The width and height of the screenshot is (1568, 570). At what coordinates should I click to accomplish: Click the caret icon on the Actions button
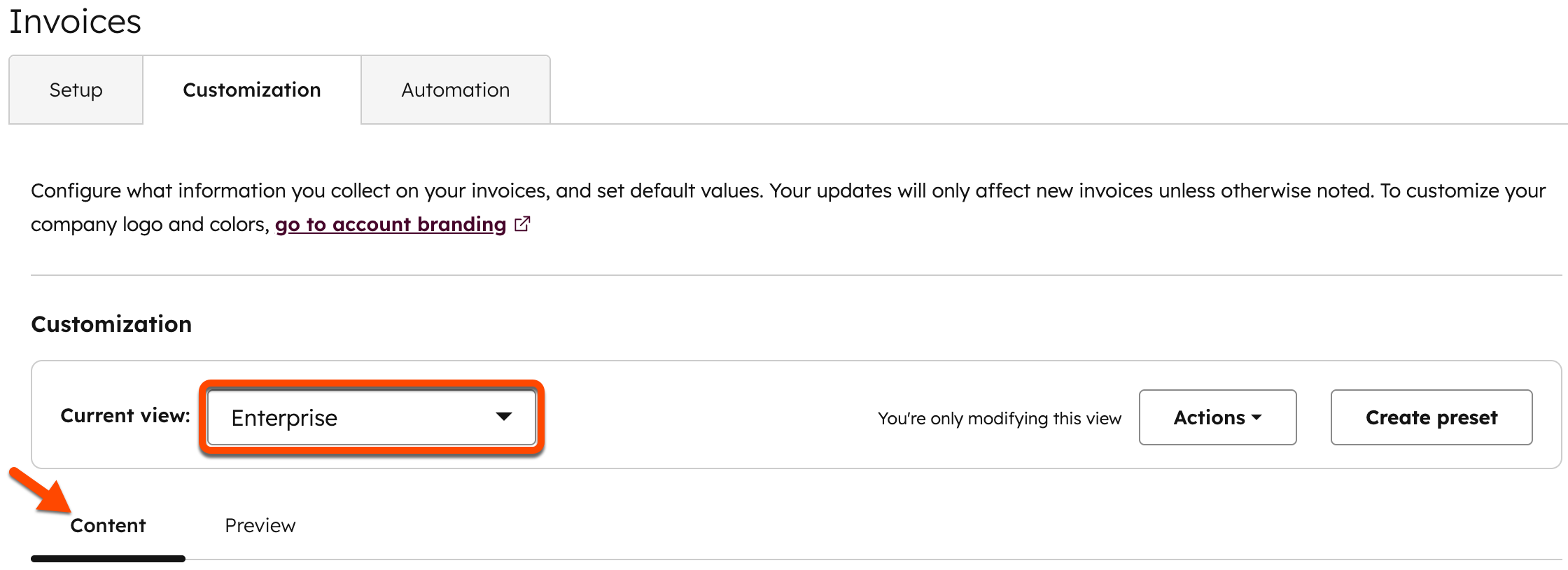(x=1258, y=417)
